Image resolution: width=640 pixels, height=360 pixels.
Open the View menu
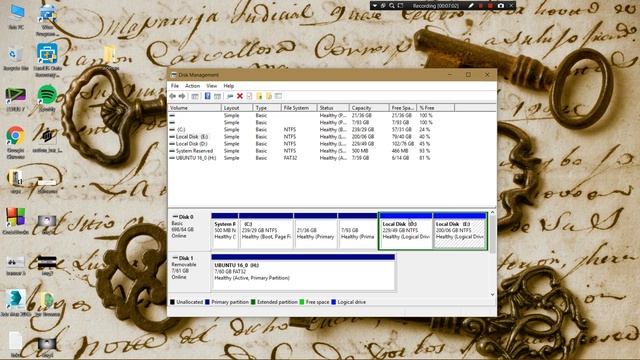point(211,86)
